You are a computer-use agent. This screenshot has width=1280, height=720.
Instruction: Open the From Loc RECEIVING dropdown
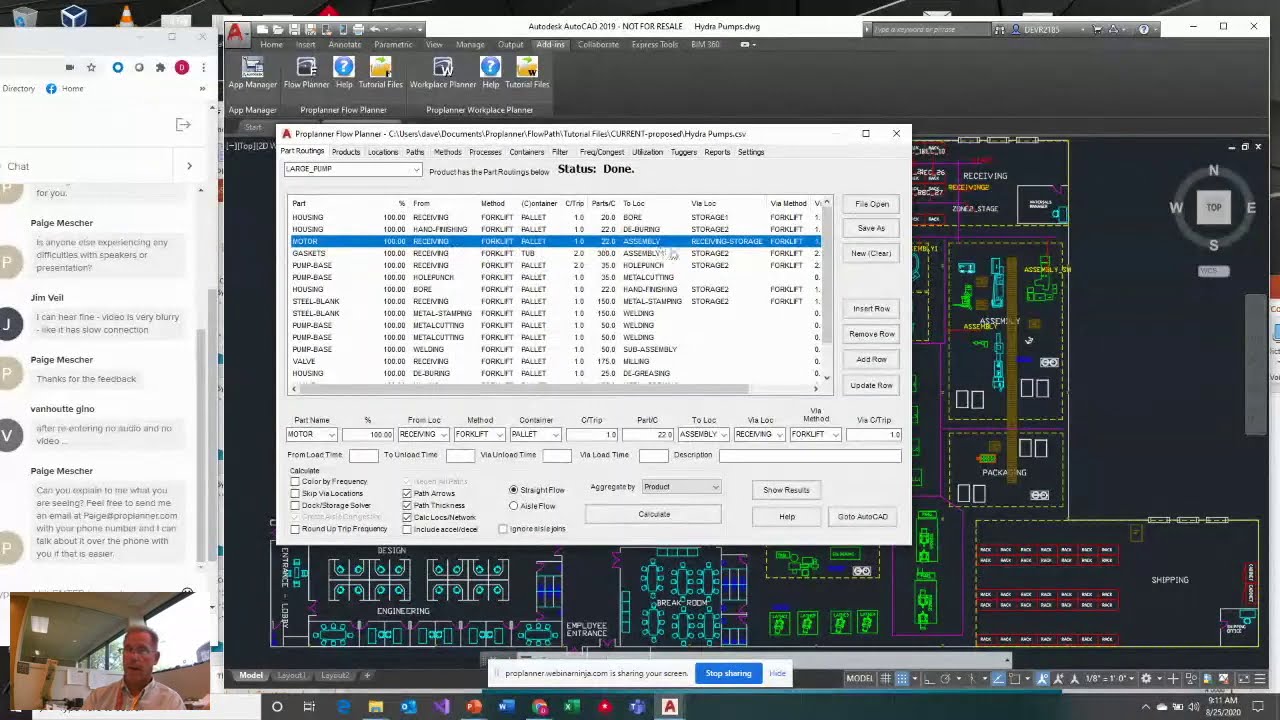pyautogui.click(x=423, y=434)
